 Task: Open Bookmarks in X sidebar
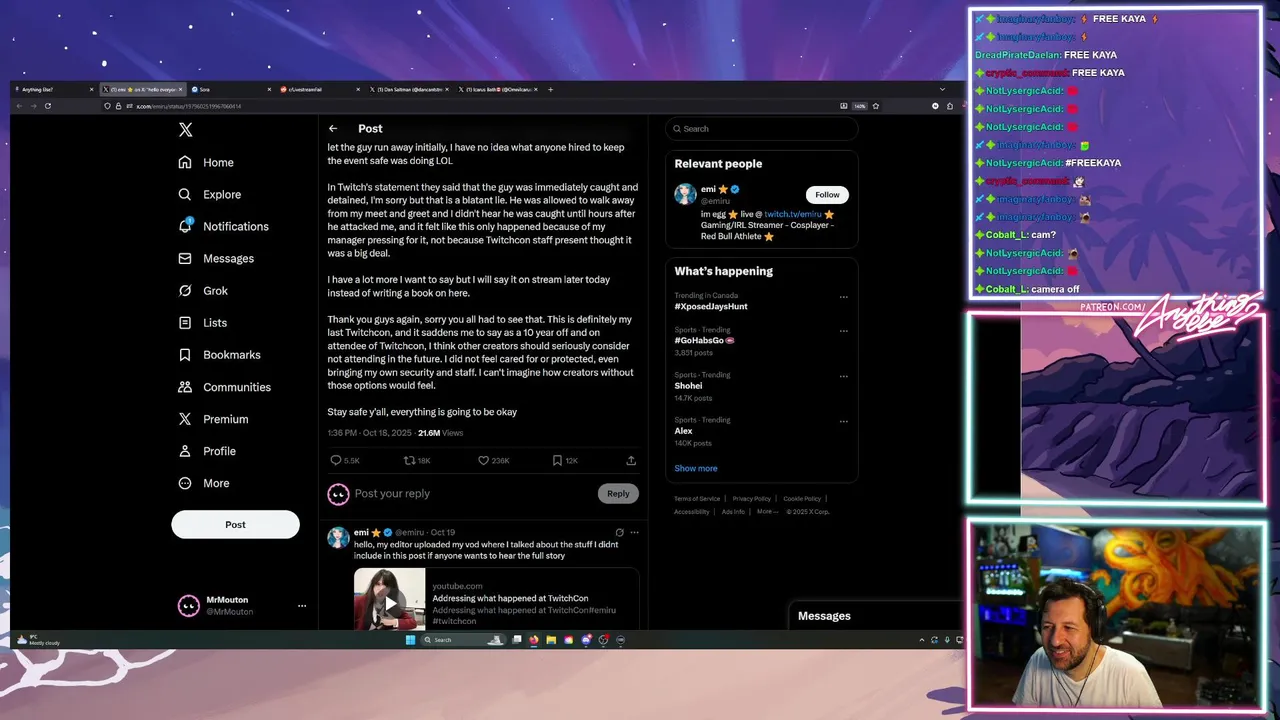219,354
